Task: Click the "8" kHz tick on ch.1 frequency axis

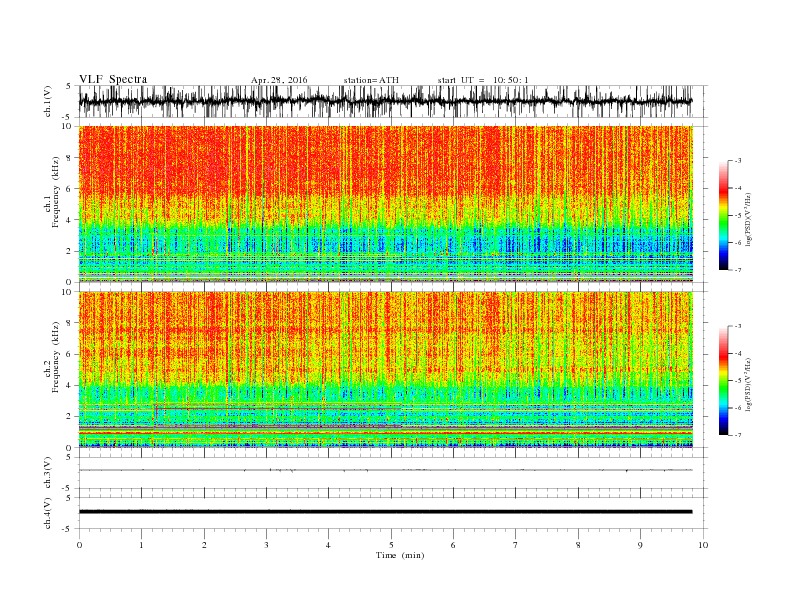Action: coord(69,158)
